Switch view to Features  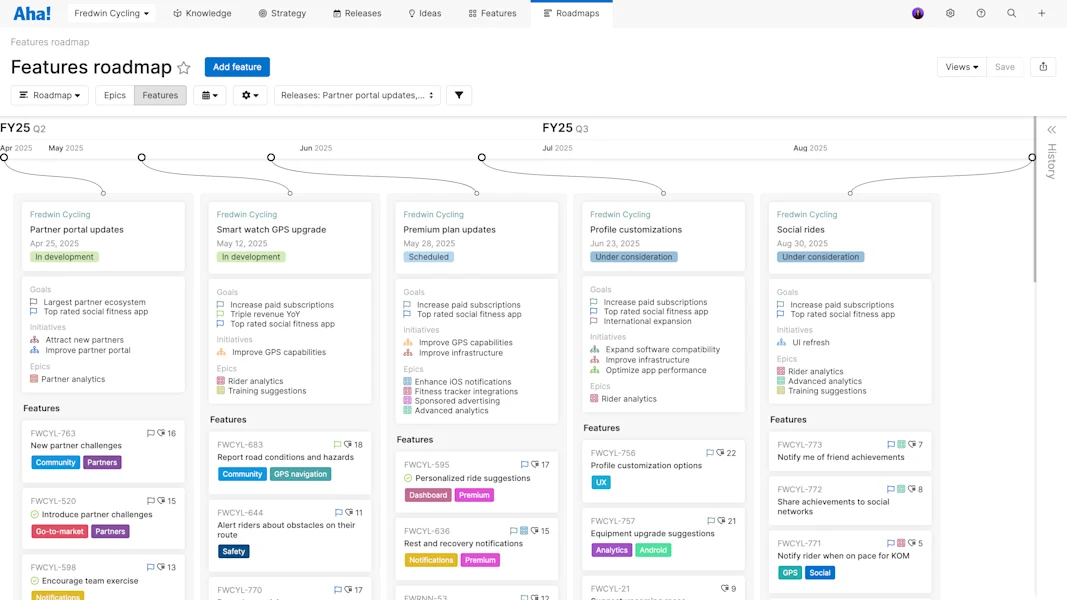point(160,95)
